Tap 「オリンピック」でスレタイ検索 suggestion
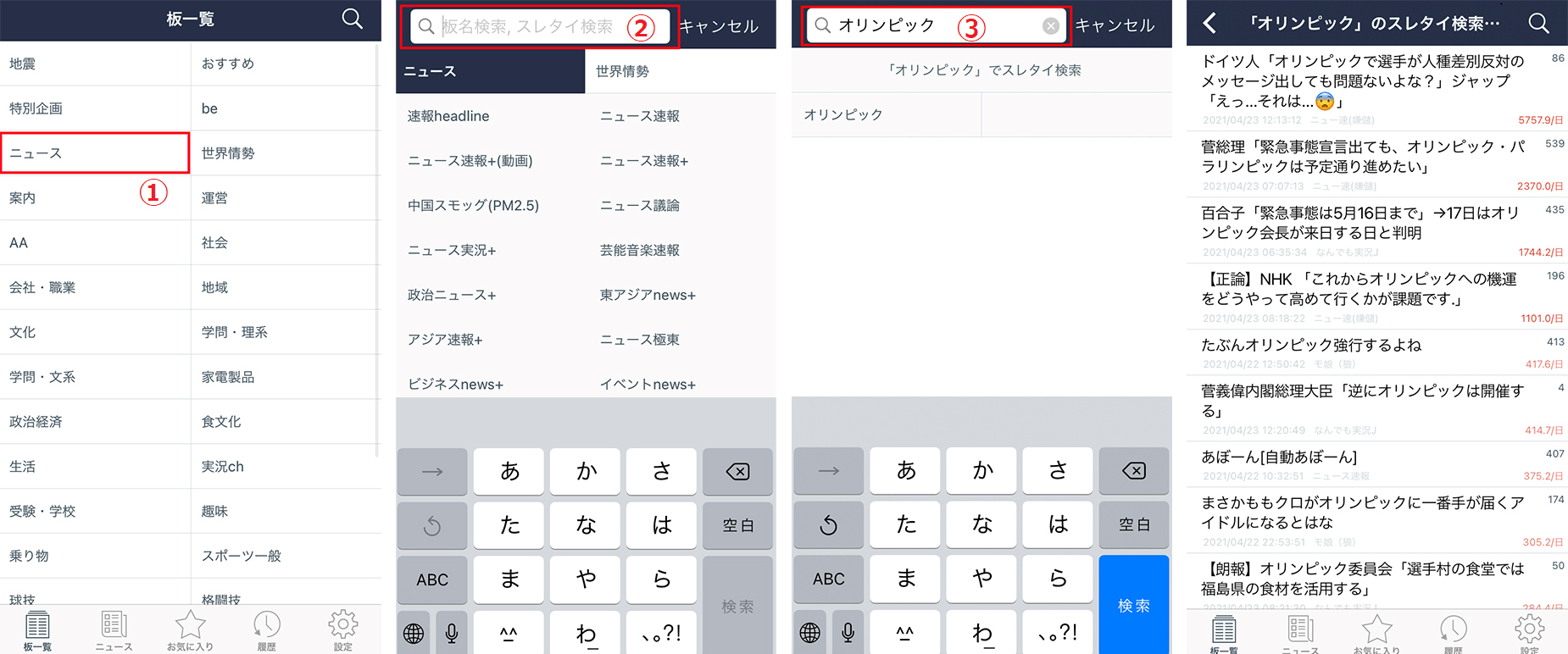The height and width of the screenshot is (654, 1568). (981, 70)
